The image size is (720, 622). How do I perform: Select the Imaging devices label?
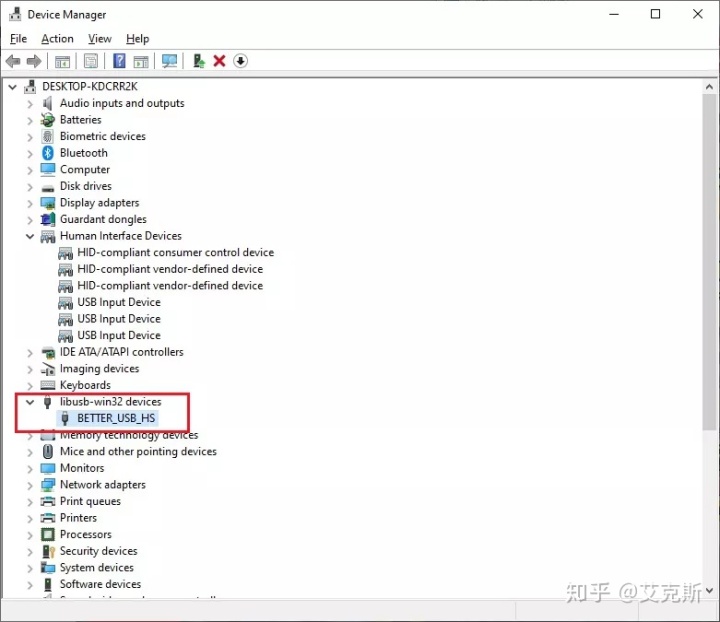tap(100, 369)
